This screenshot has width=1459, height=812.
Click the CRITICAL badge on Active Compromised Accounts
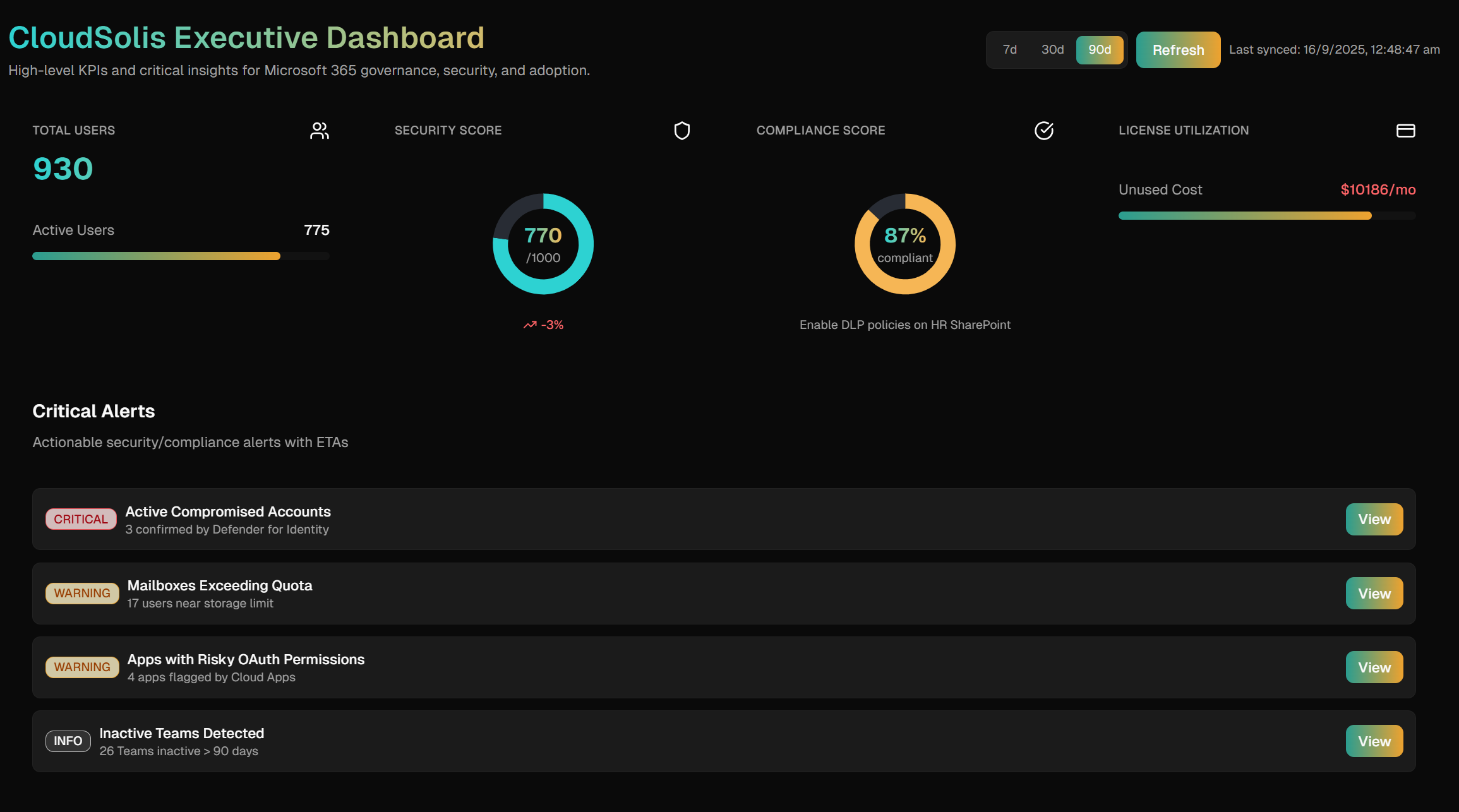pos(81,519)
